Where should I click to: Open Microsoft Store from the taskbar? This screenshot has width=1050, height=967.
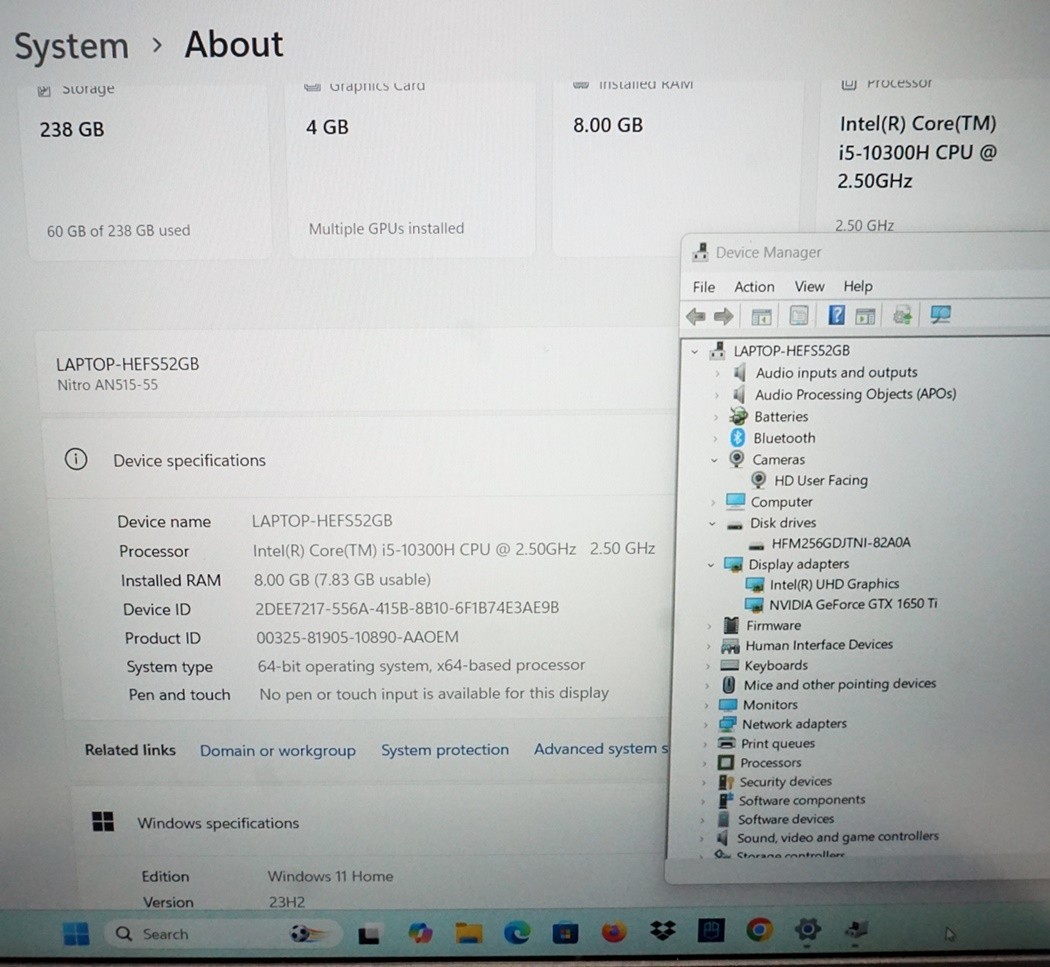pos(565,932)
